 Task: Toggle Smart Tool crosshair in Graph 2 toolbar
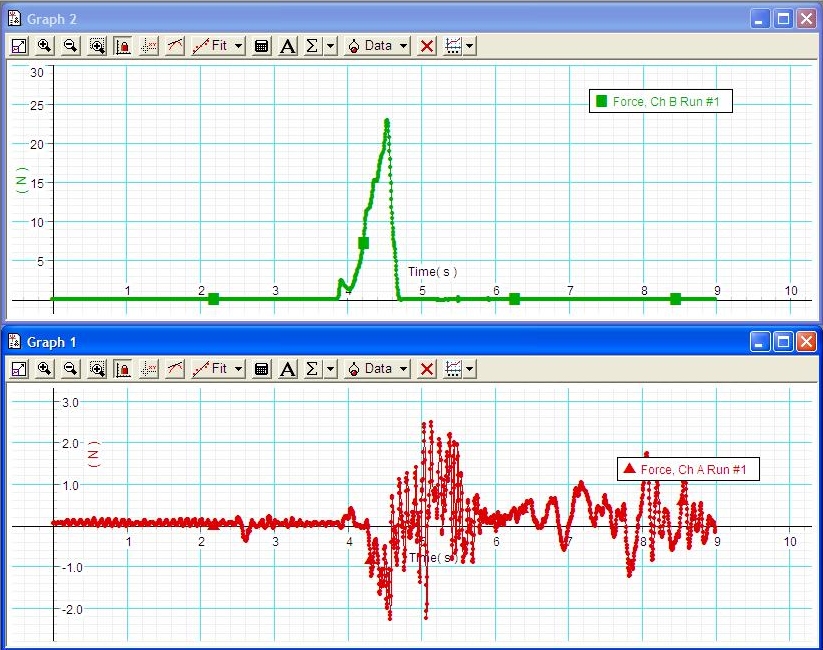point(149,46)
